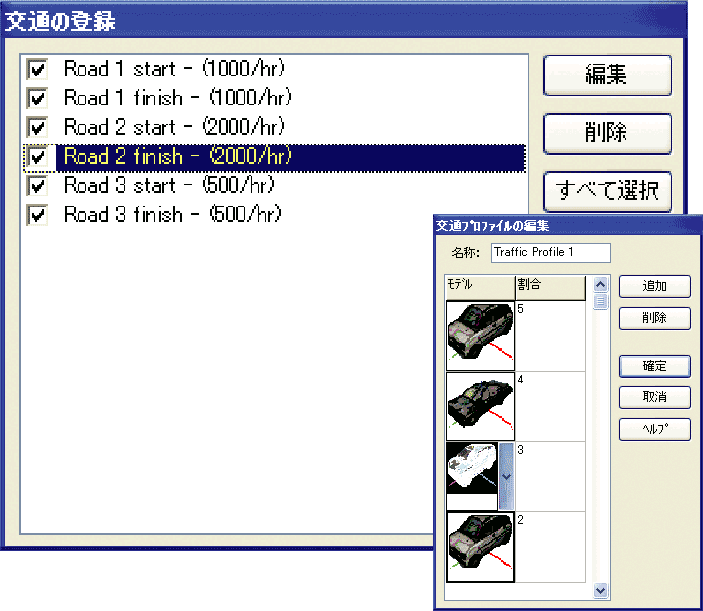Click the 割合 column header
703x611 pixels.
pyautogui.click(x=551, y=288)
